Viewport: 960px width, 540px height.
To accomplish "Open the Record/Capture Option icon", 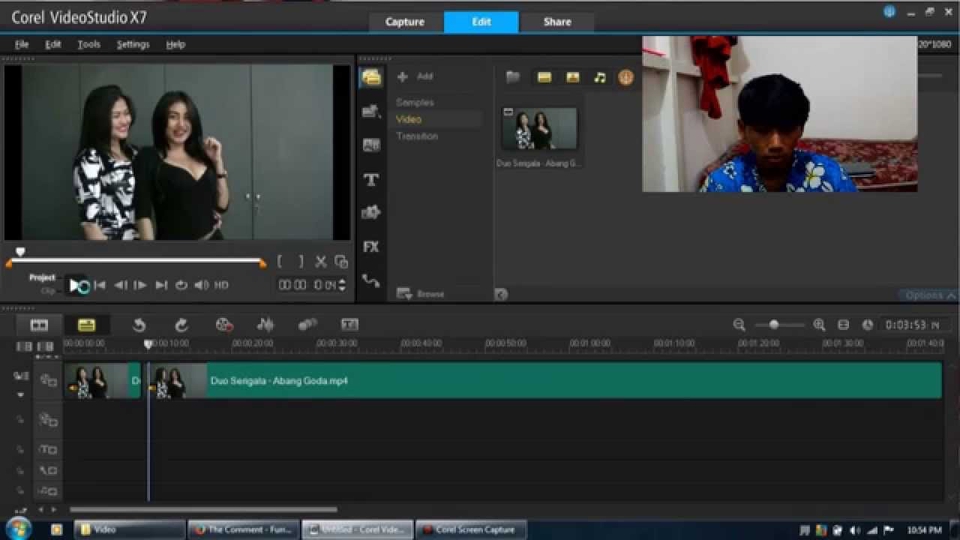I will pos(224,324).
